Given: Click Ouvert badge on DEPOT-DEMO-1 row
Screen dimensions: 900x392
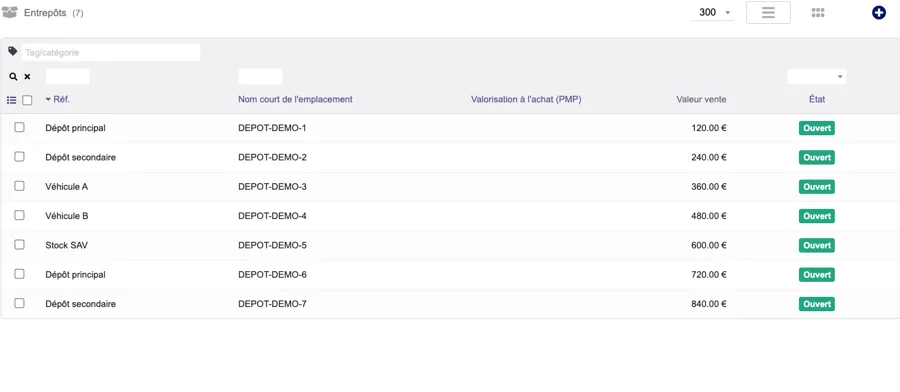Looking at the screenshot, I should click(817, 128).
